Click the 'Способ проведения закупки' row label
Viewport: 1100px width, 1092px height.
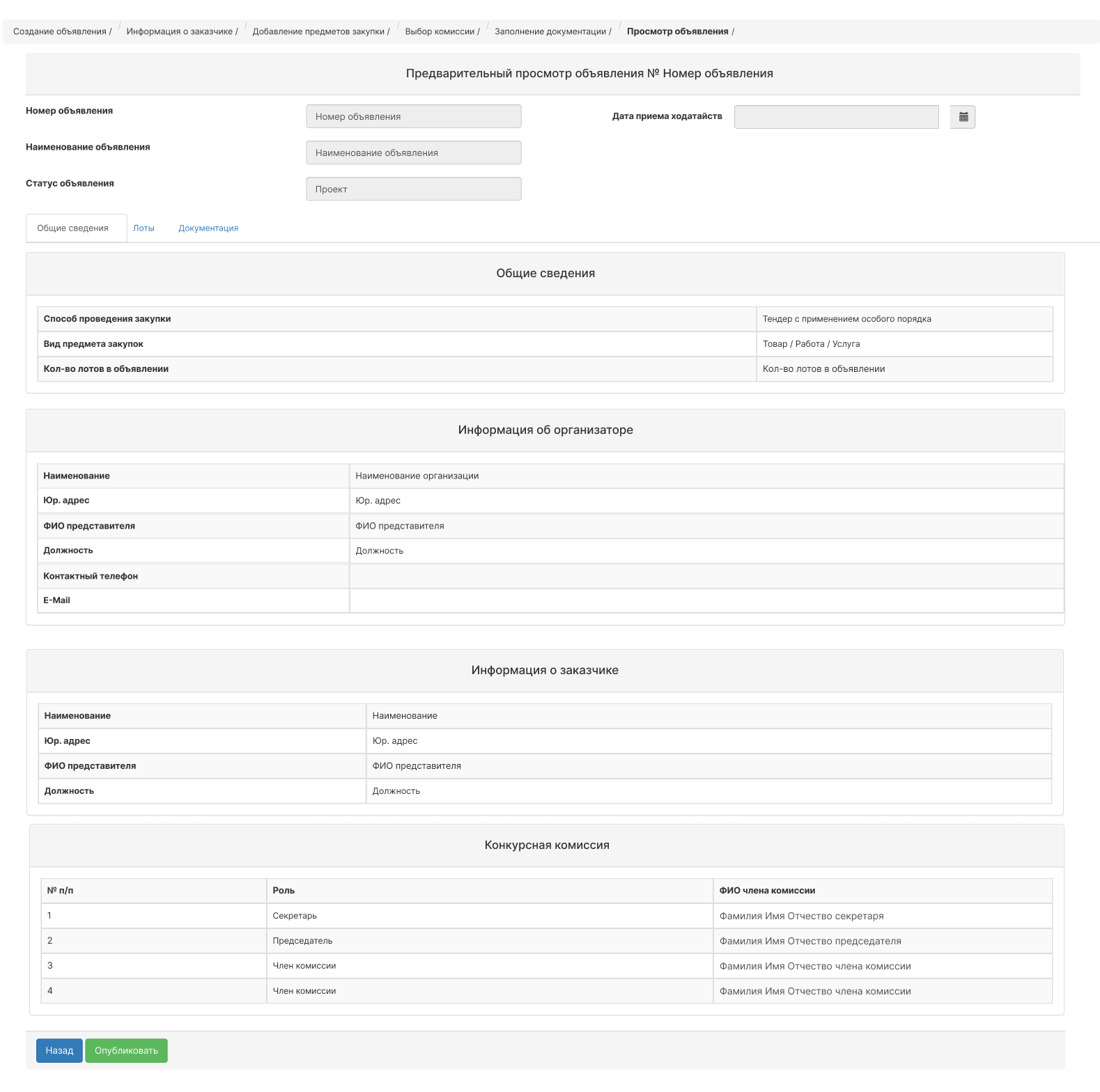(x=107, y=319)
